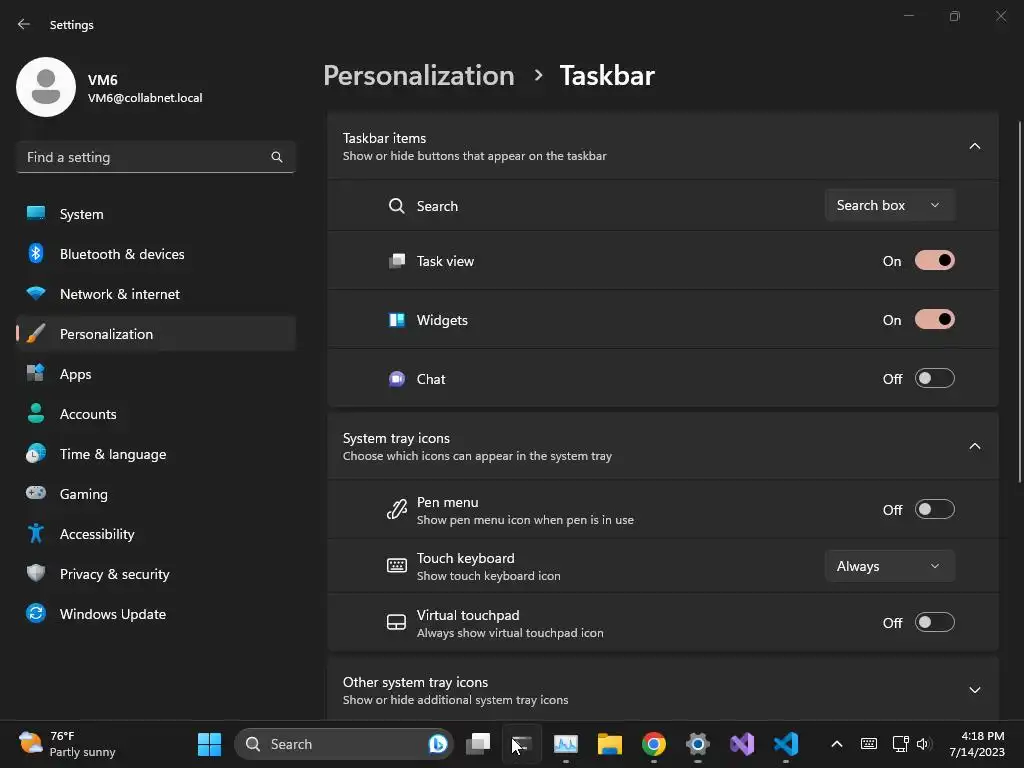Open Visual Studio from the taskbar
1024x768 pixels.
click(742, 744)
